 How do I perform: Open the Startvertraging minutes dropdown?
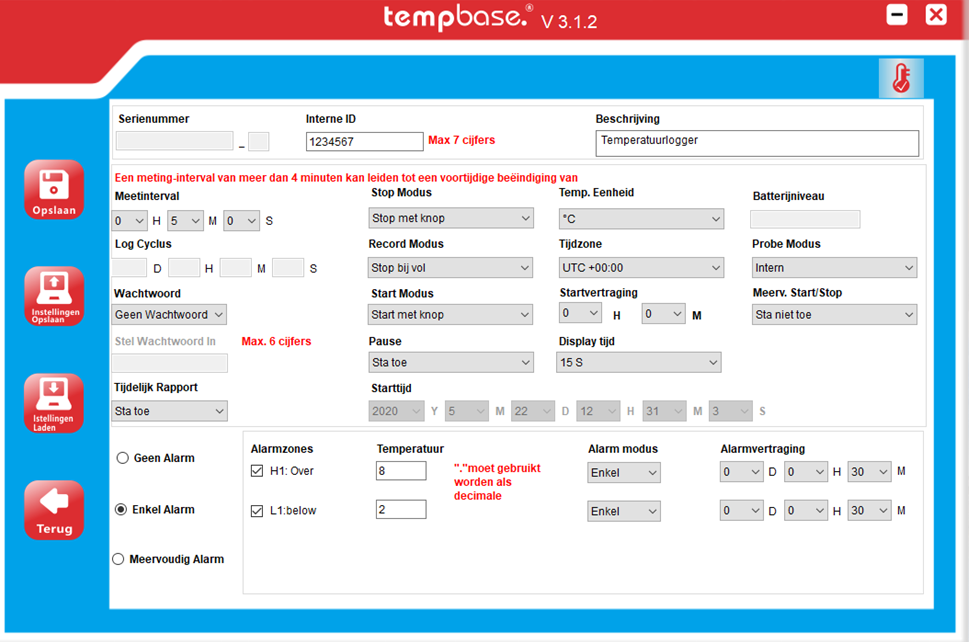point(664,314)
